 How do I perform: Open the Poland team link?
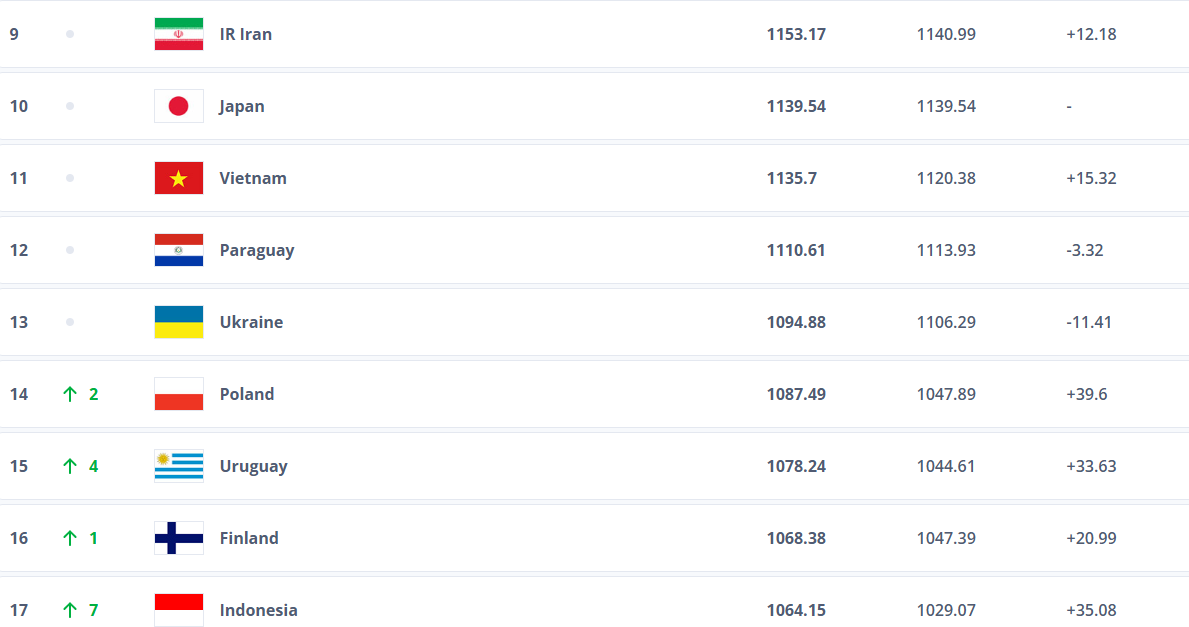click(x=247, y=394)
